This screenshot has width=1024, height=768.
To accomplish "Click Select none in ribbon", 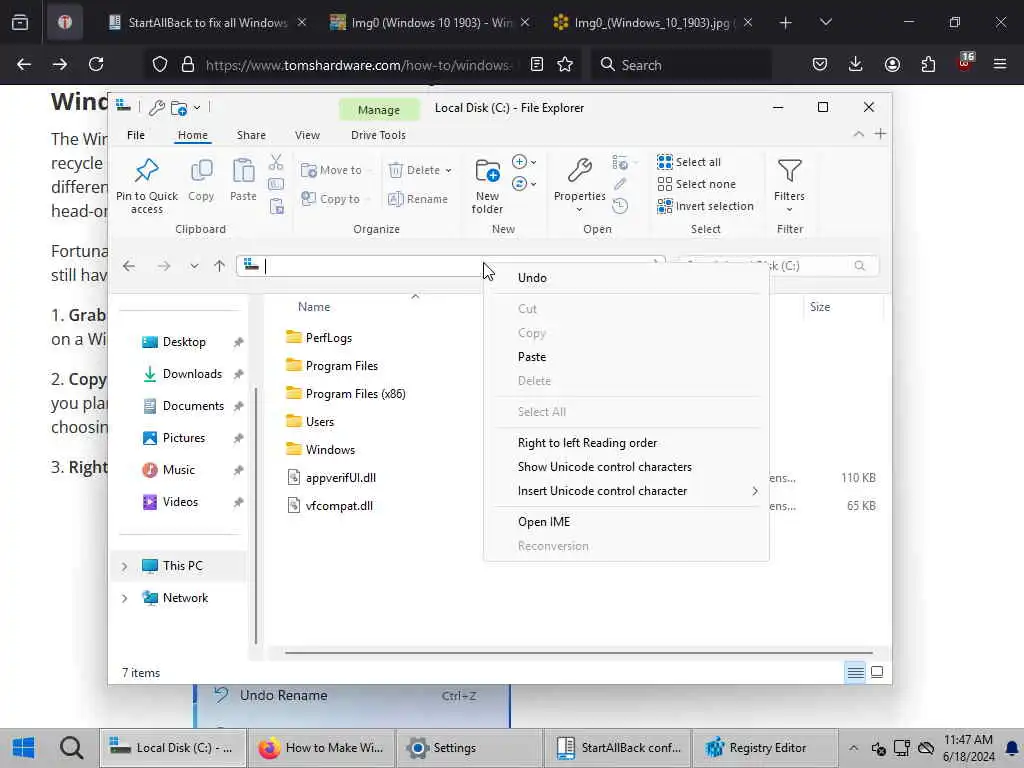I will [x=696, y=184].
